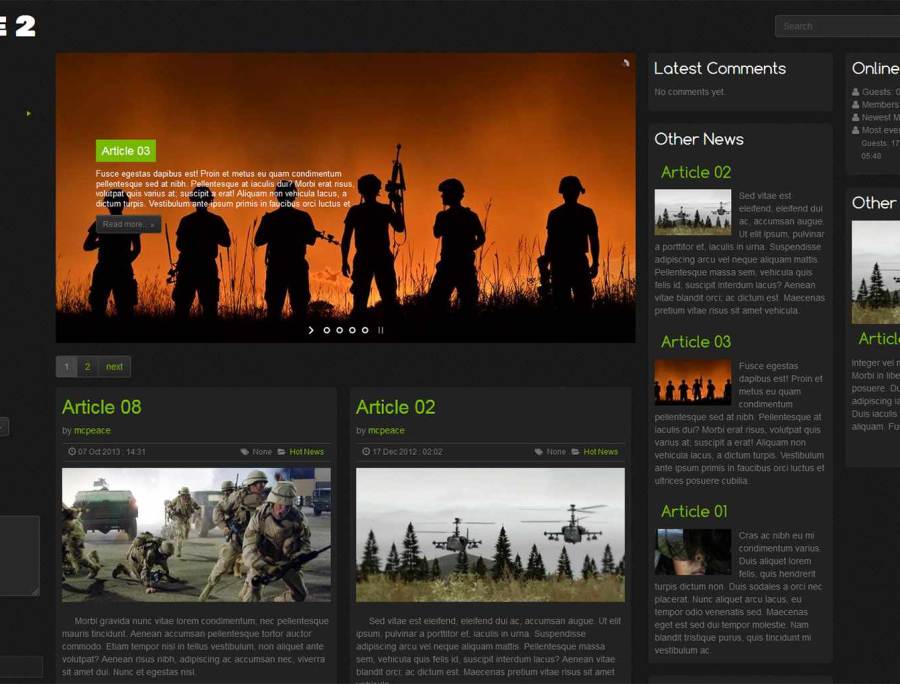The height and width of the screenshot is (684, 900).
Task: Go to page 2 of the article list
Action: (x=89, y=366)
